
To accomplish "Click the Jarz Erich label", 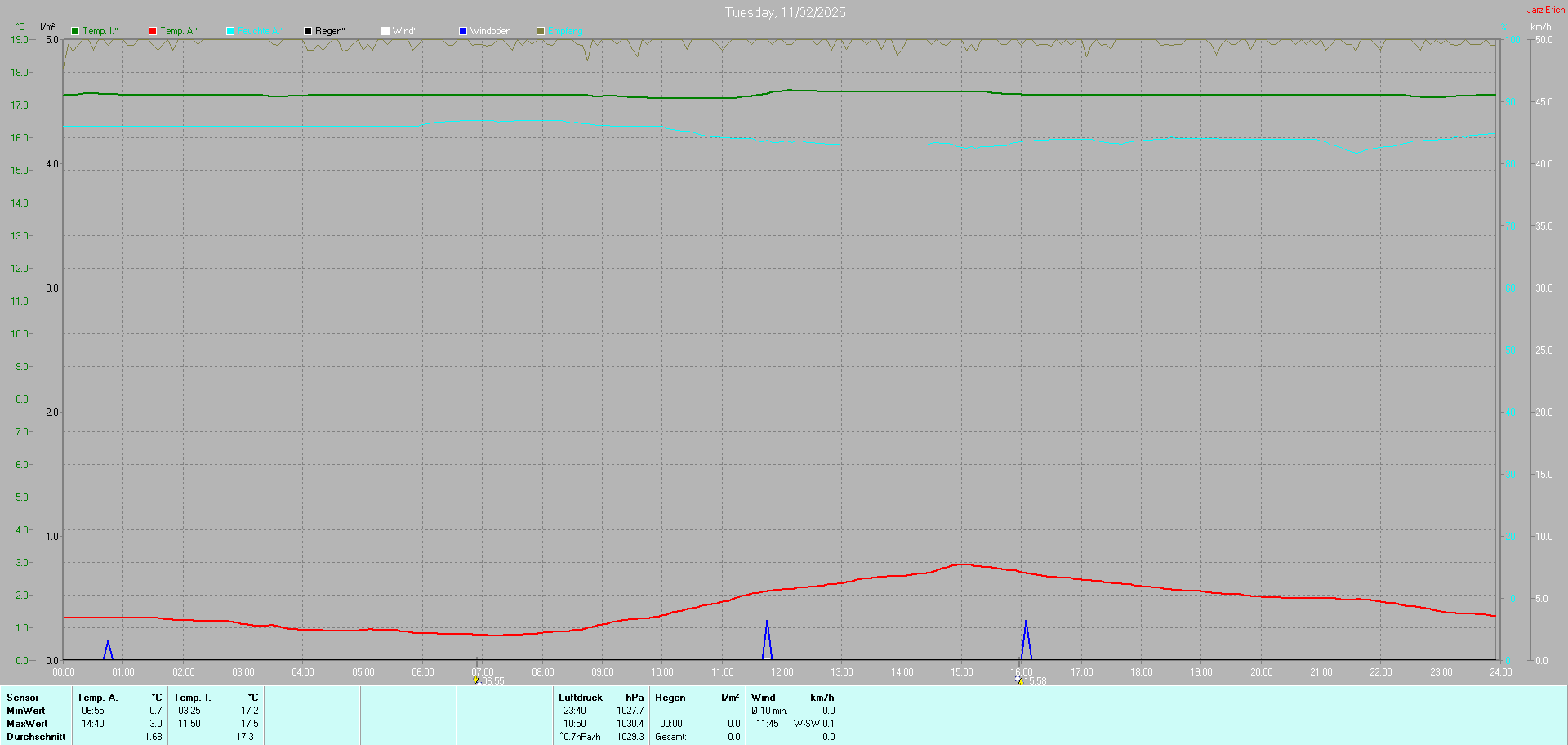I will click(x=1546, y=10).
